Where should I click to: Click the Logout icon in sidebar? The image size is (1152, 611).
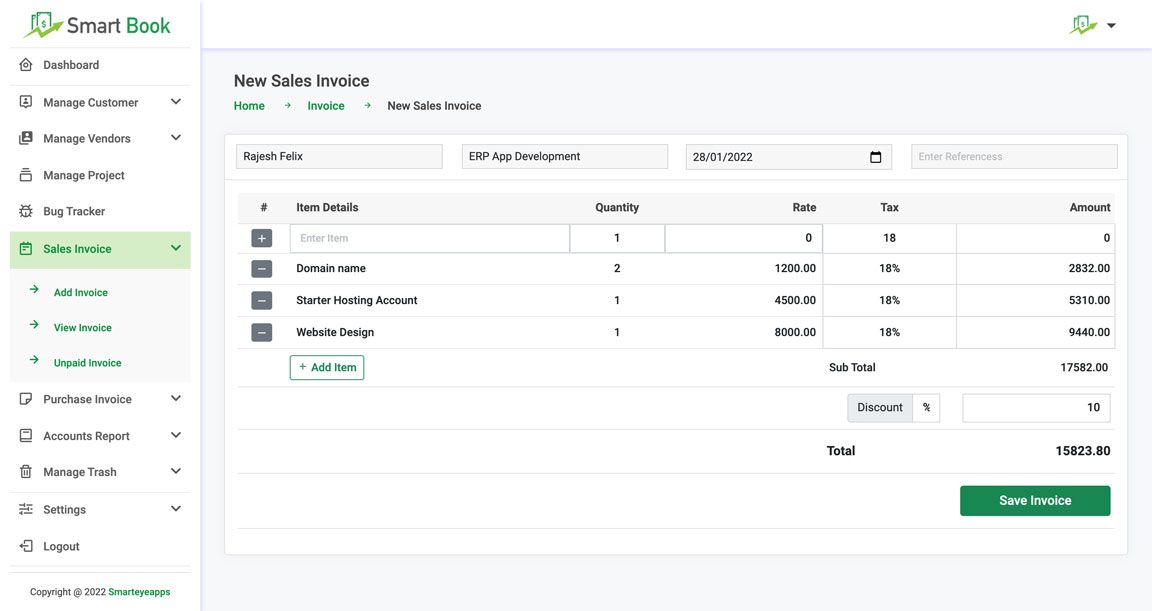(x=26, y=547)
